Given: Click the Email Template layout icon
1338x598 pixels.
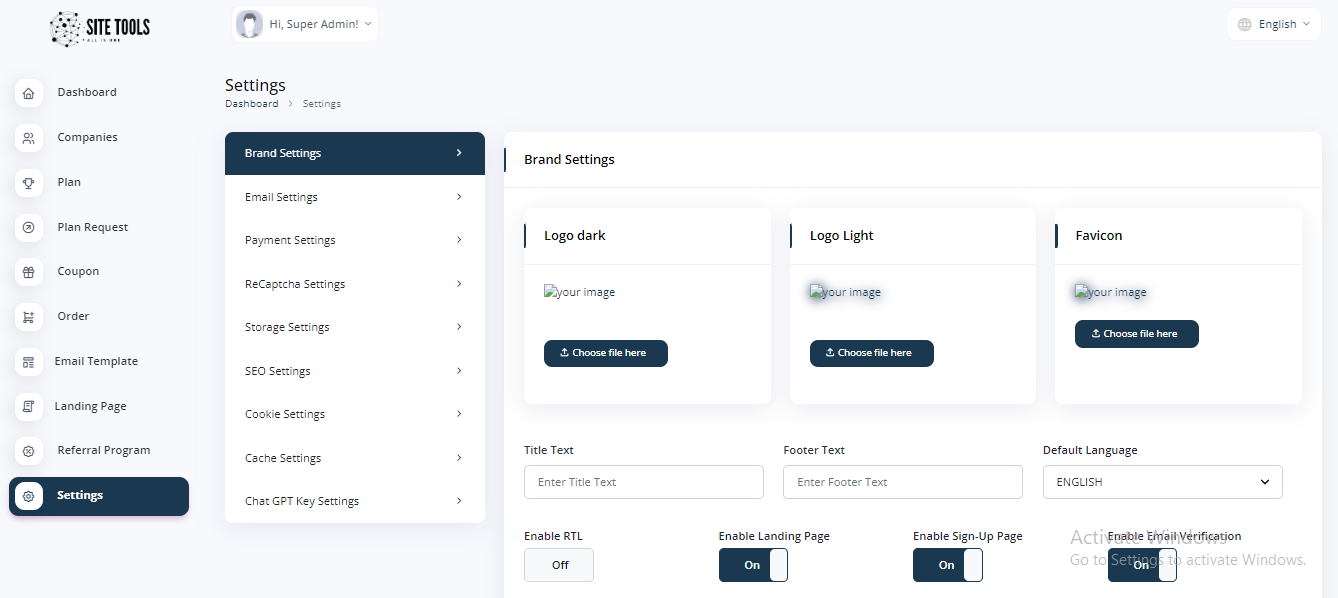Looking at the screenshot, I should point(29,362).
